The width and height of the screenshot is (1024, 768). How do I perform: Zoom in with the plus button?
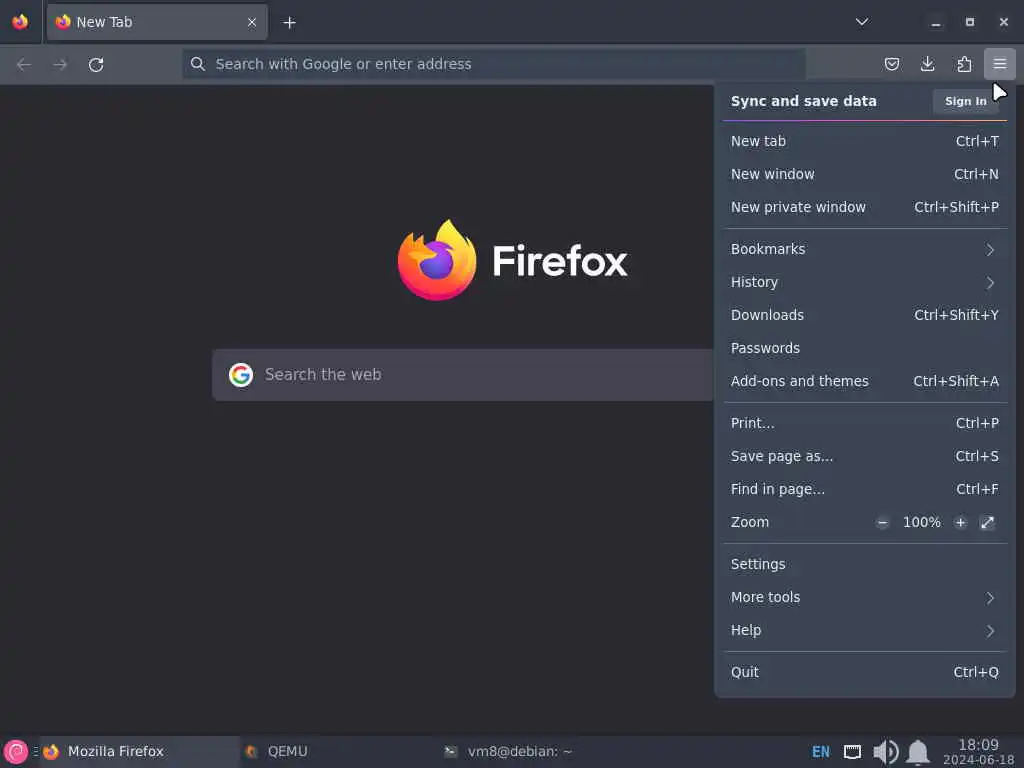[x=960, y=522]
